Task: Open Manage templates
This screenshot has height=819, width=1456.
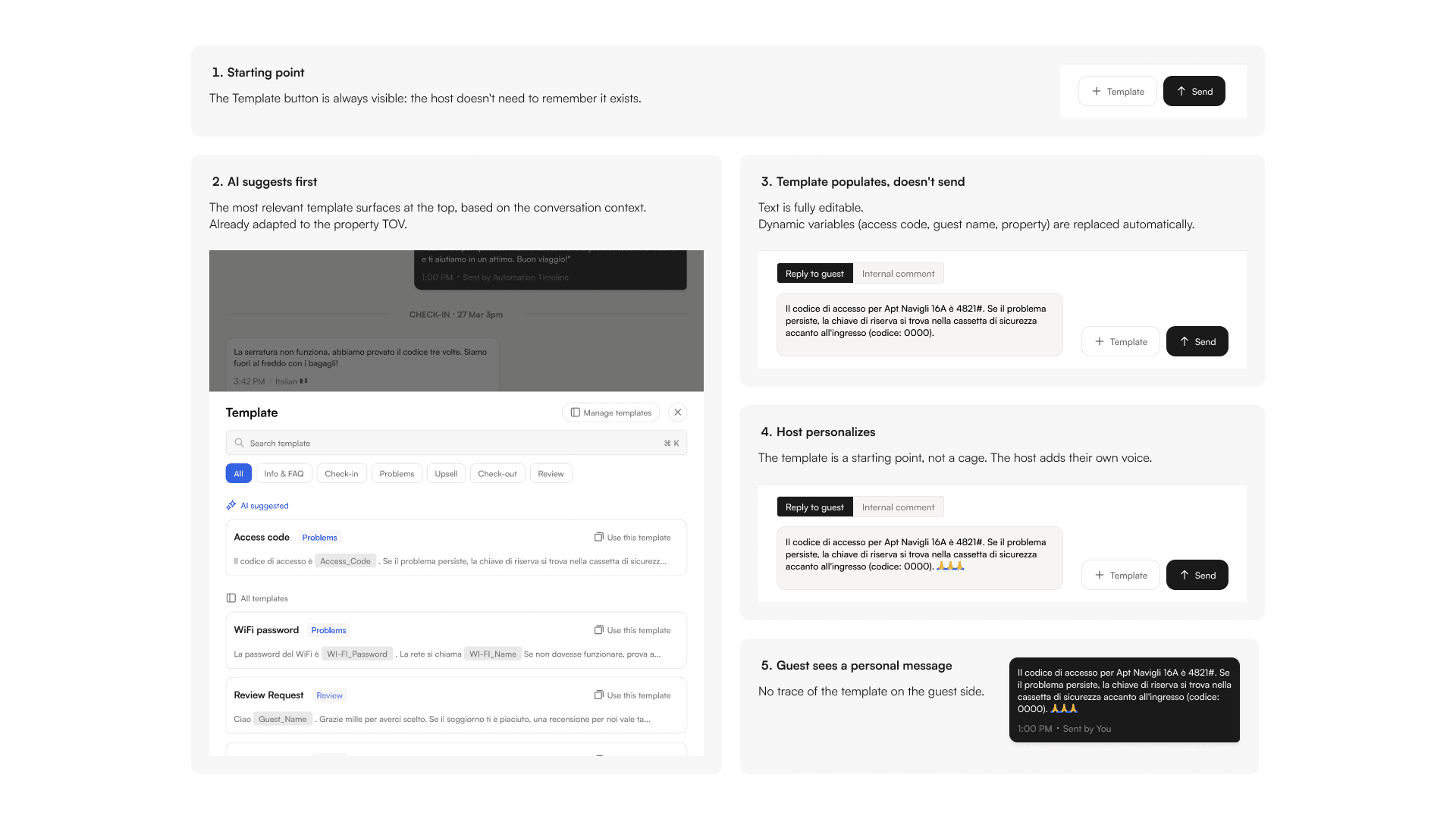Action: click(610, 413)
